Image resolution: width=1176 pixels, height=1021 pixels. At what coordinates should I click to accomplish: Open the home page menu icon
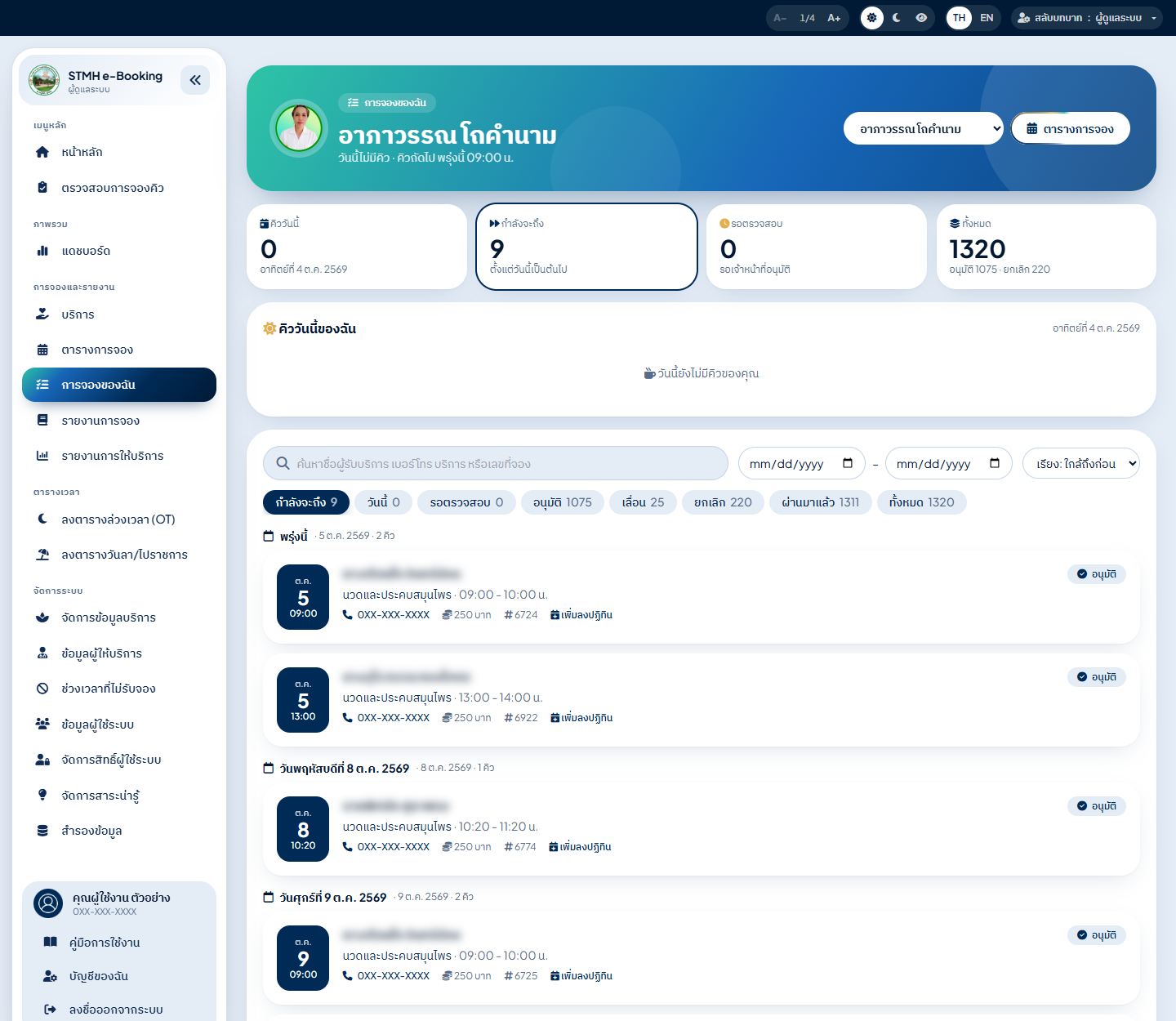click(x=42, y=152)
